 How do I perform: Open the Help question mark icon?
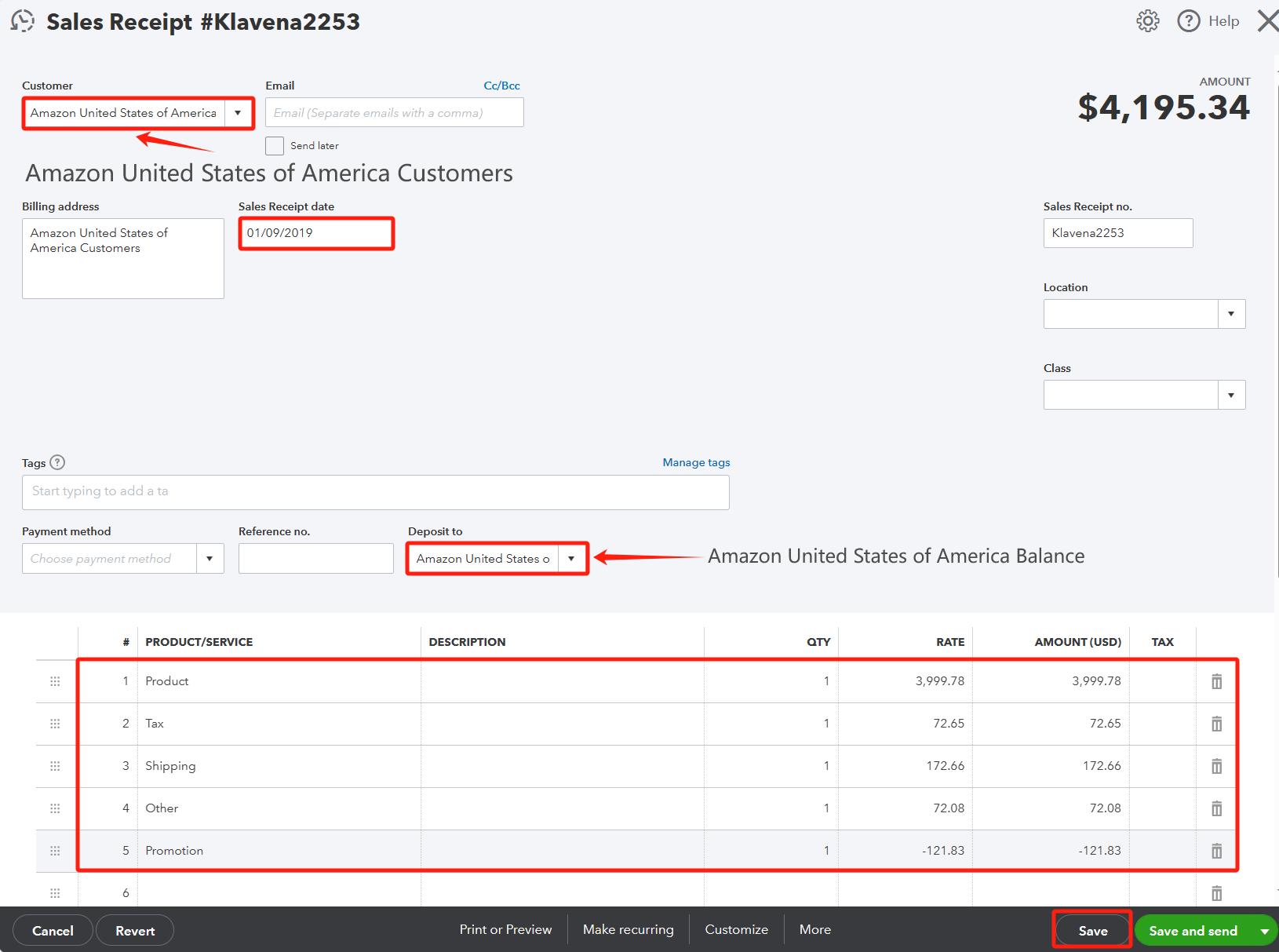(1189, 21)
